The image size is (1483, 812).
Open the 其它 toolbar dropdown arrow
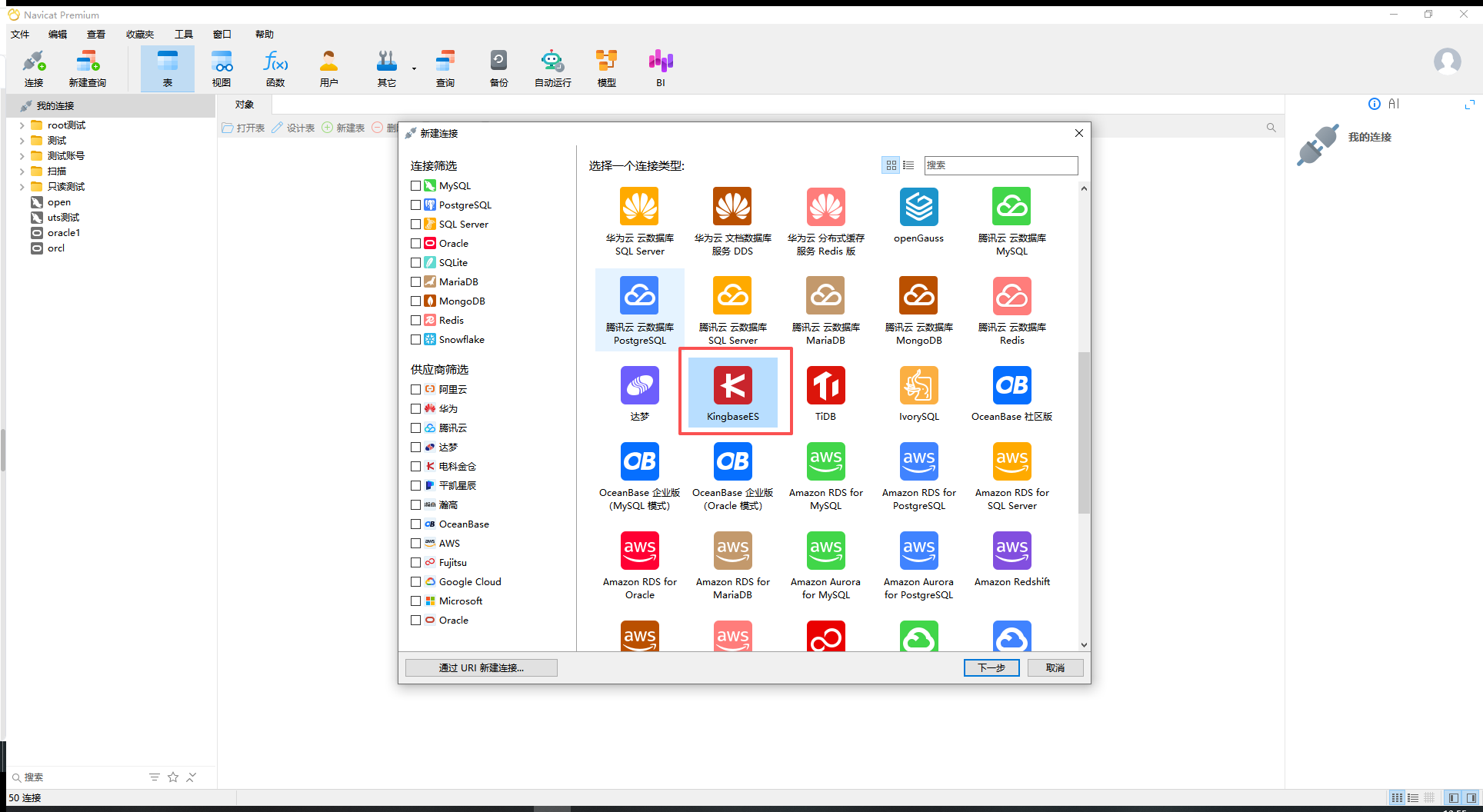click(414, 69)
